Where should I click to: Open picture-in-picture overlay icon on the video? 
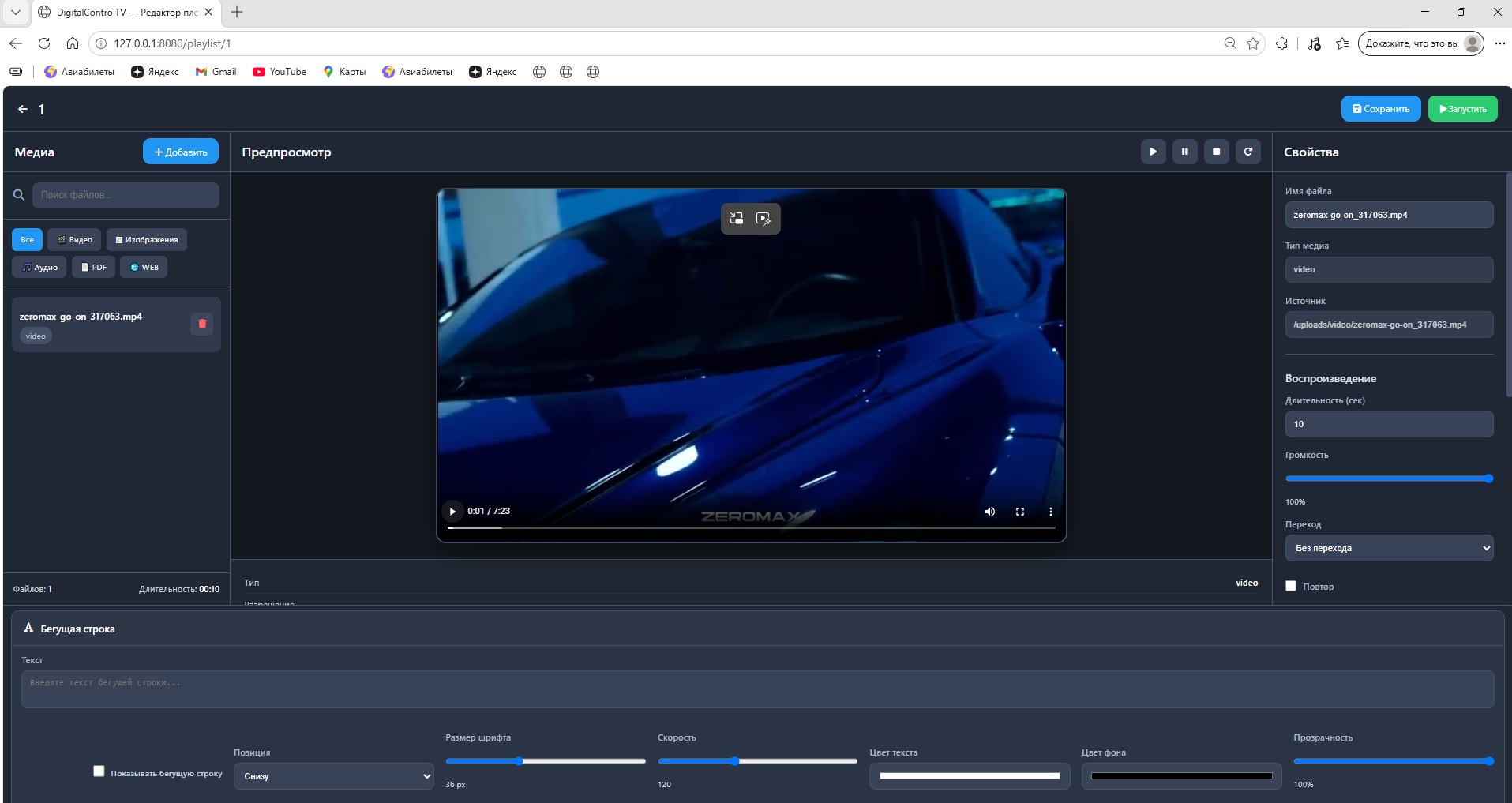pos(737,219)
